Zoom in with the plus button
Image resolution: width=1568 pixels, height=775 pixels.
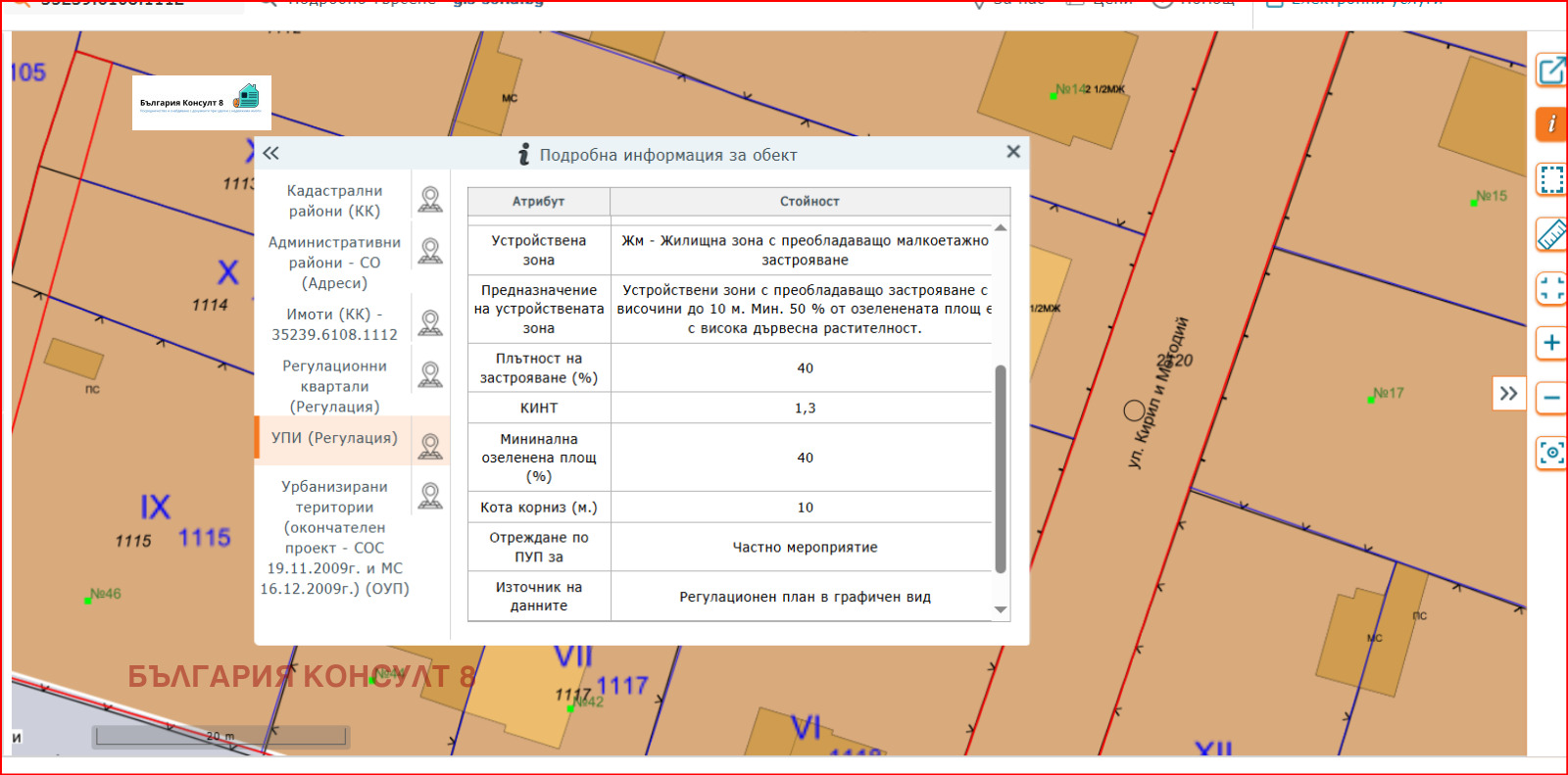pos(1551,343)
